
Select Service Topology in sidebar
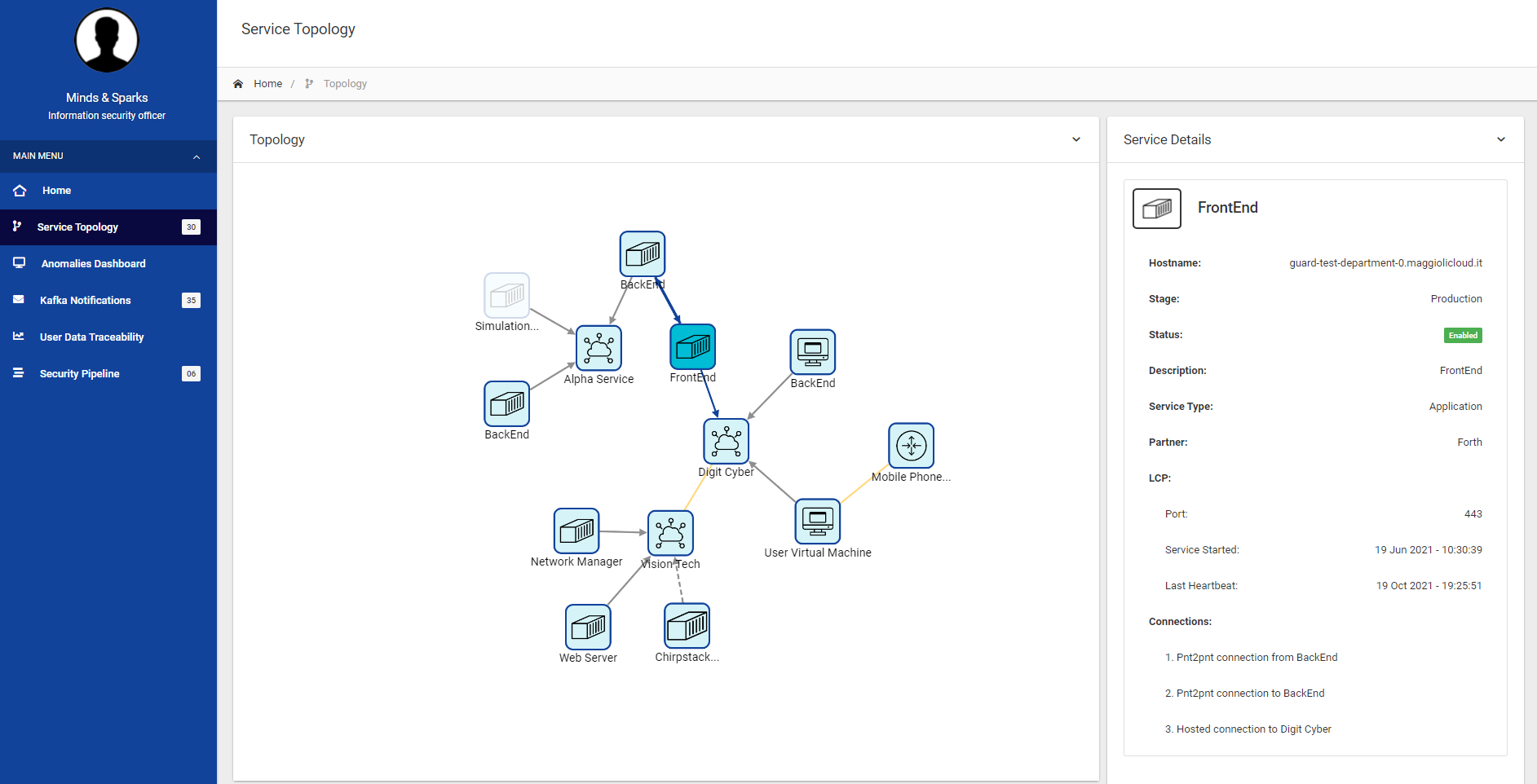tap(108, 227)
